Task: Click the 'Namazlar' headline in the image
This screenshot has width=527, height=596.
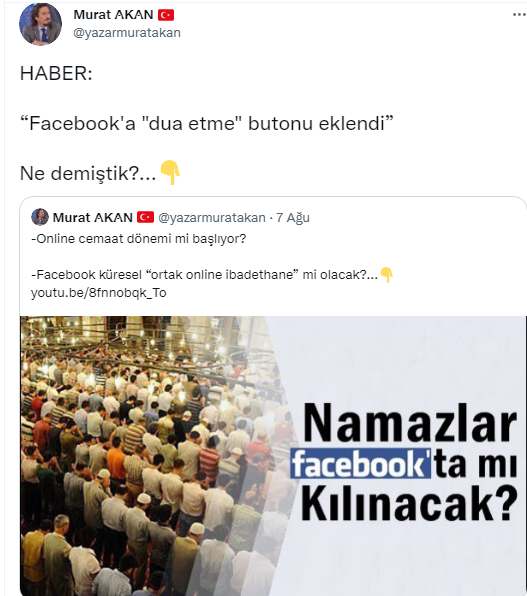Action: 410,423
